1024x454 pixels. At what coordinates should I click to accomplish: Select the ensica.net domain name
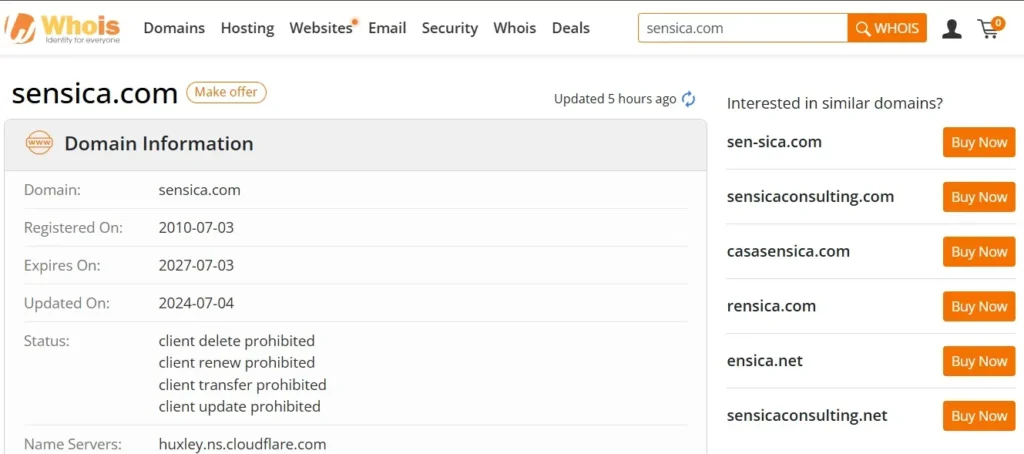click(765, 361)
